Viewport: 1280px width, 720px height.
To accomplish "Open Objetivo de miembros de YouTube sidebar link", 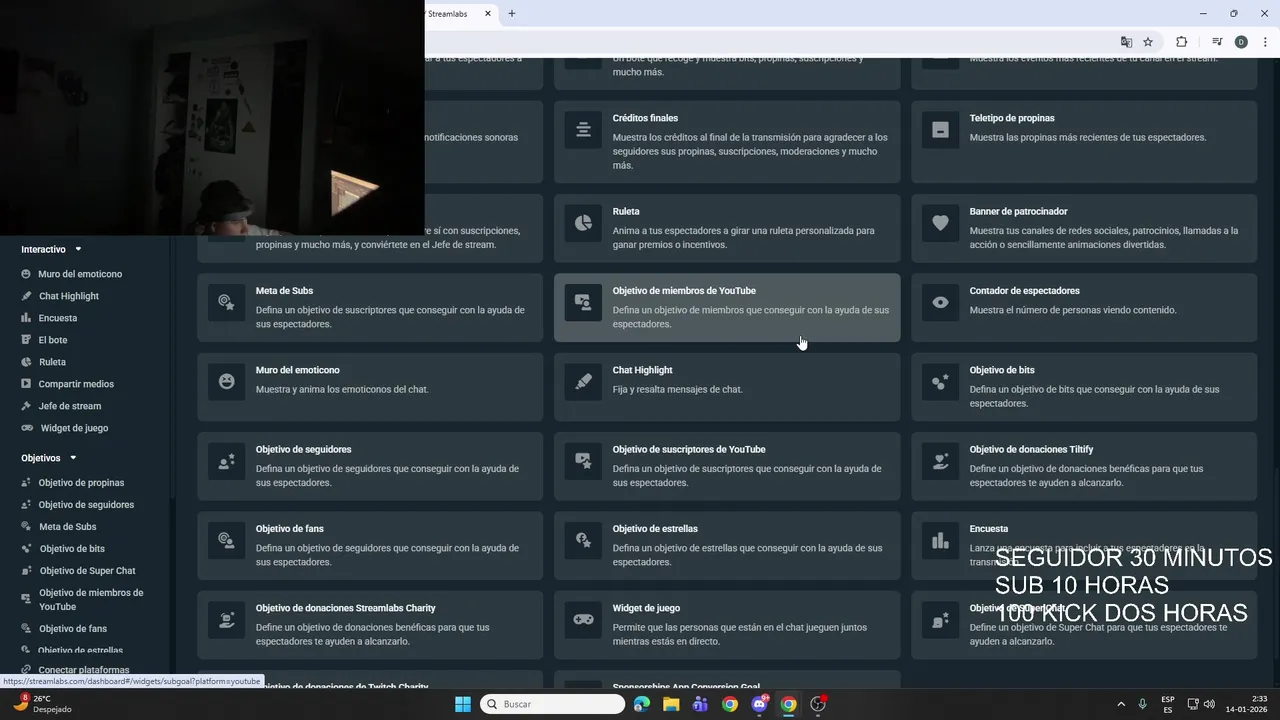I will point(83,599).
